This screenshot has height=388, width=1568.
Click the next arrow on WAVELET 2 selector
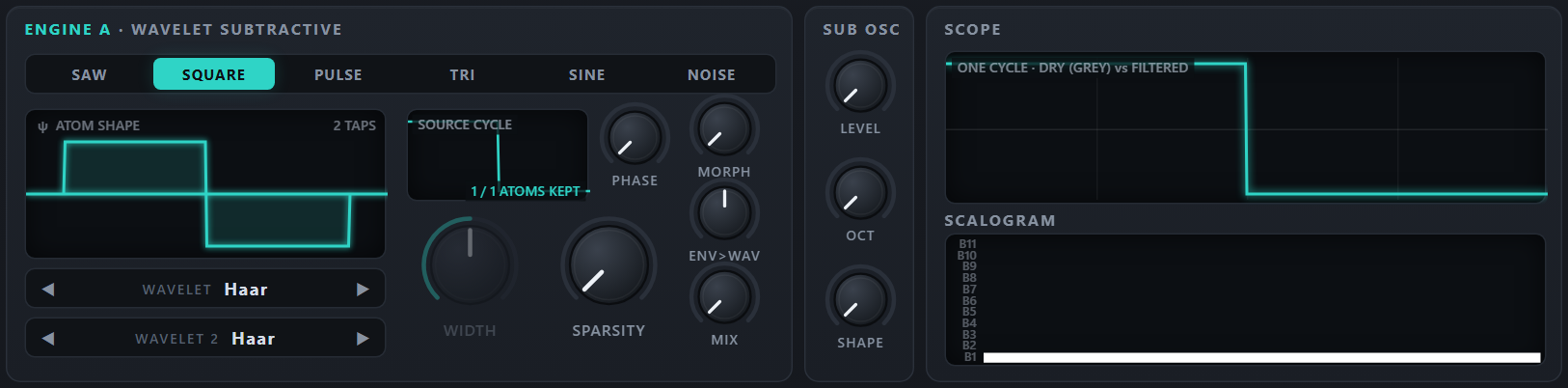point(363,339)
